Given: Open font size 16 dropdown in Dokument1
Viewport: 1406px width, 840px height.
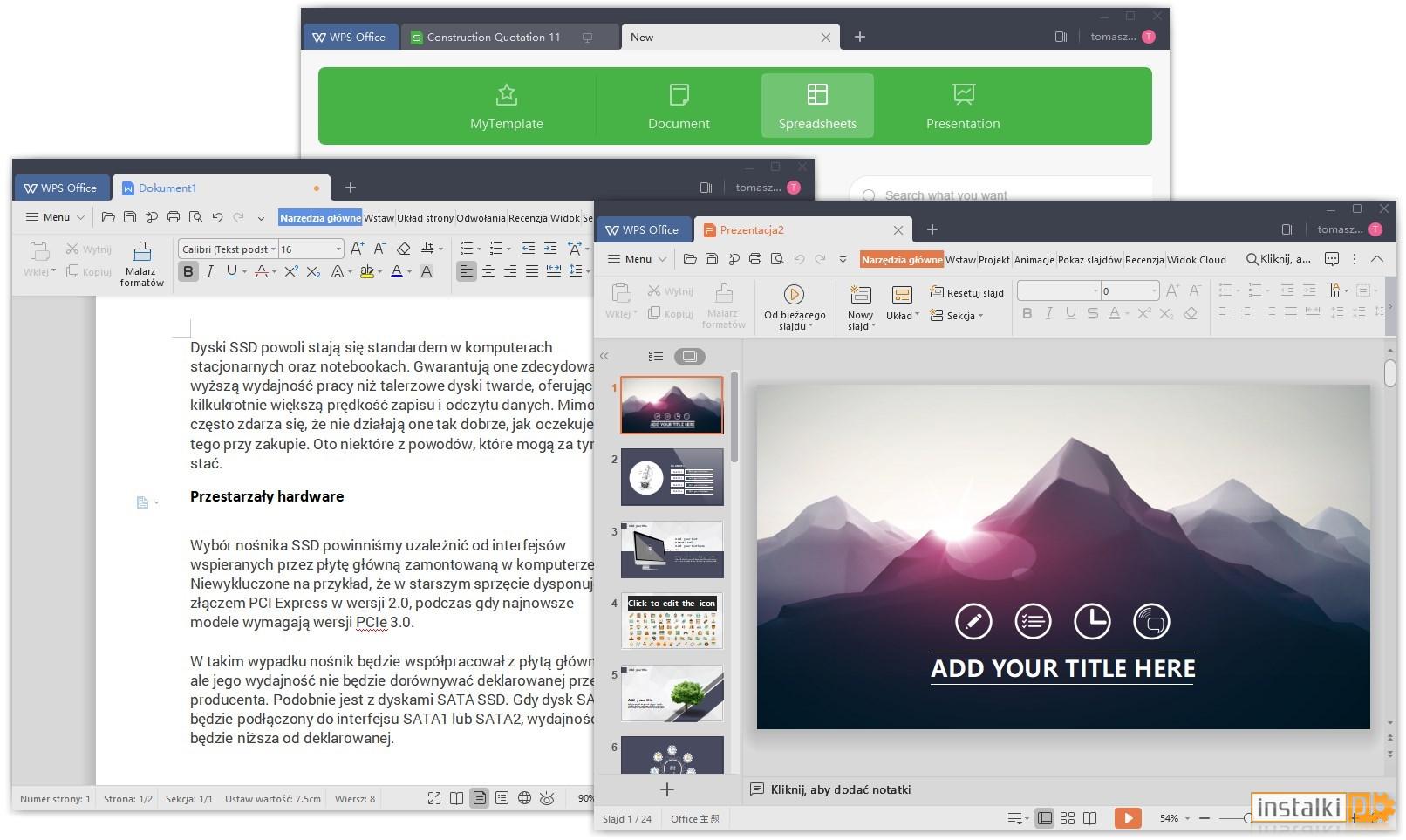Looking at the screenshot, I should tap(339, 249).
